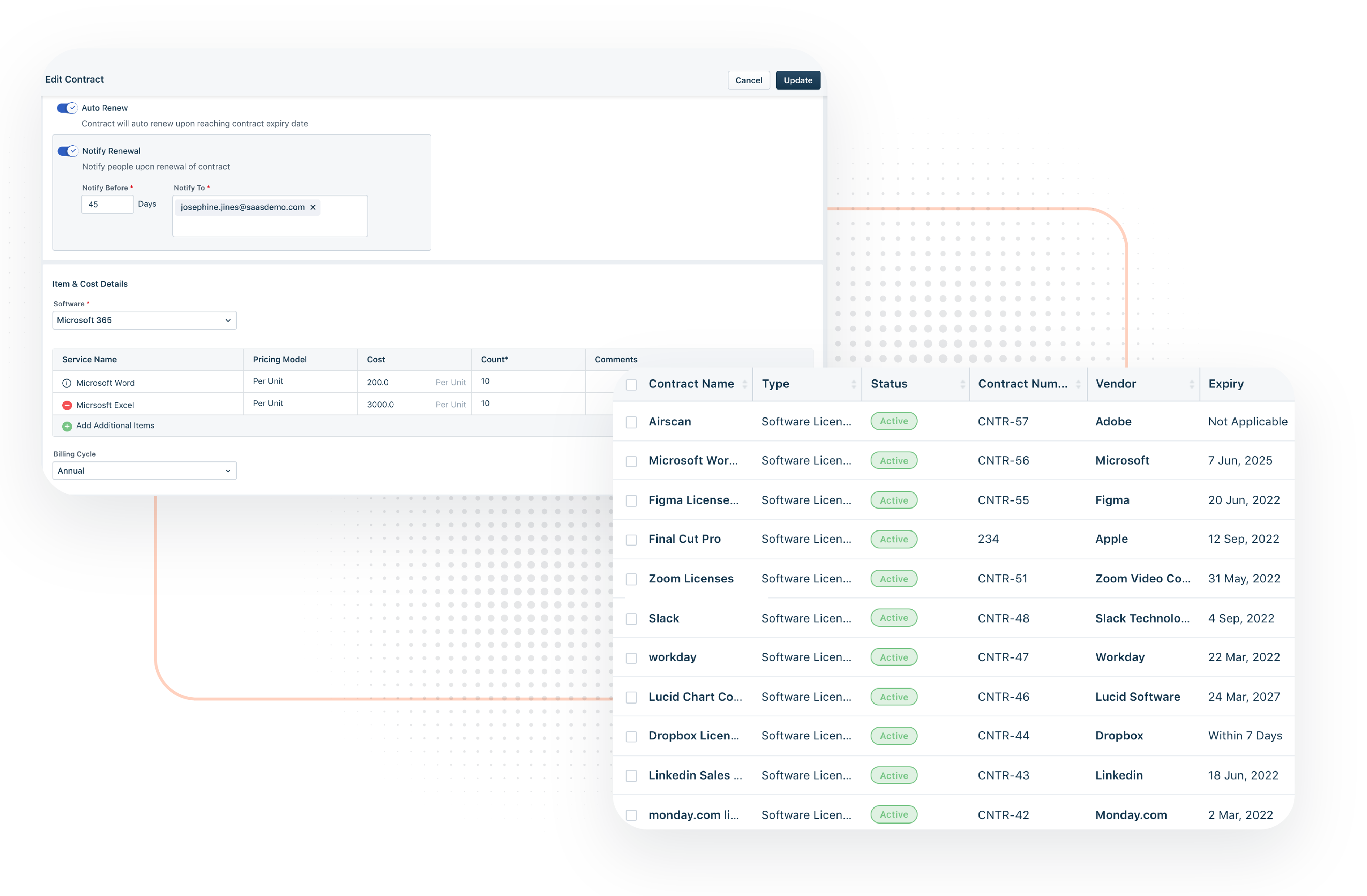
Task: Remove josephine.jines@saasdemo.com from Notify To
Action: coord(313,207)
